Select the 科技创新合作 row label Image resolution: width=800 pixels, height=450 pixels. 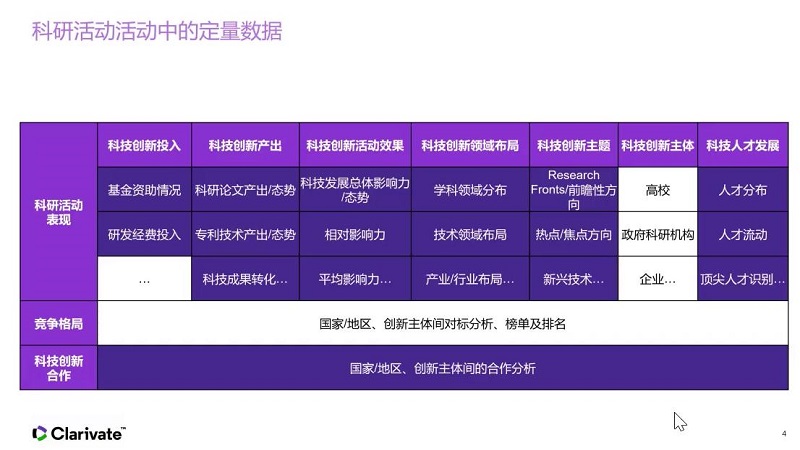pyautogui.click(x=58, y=367)
